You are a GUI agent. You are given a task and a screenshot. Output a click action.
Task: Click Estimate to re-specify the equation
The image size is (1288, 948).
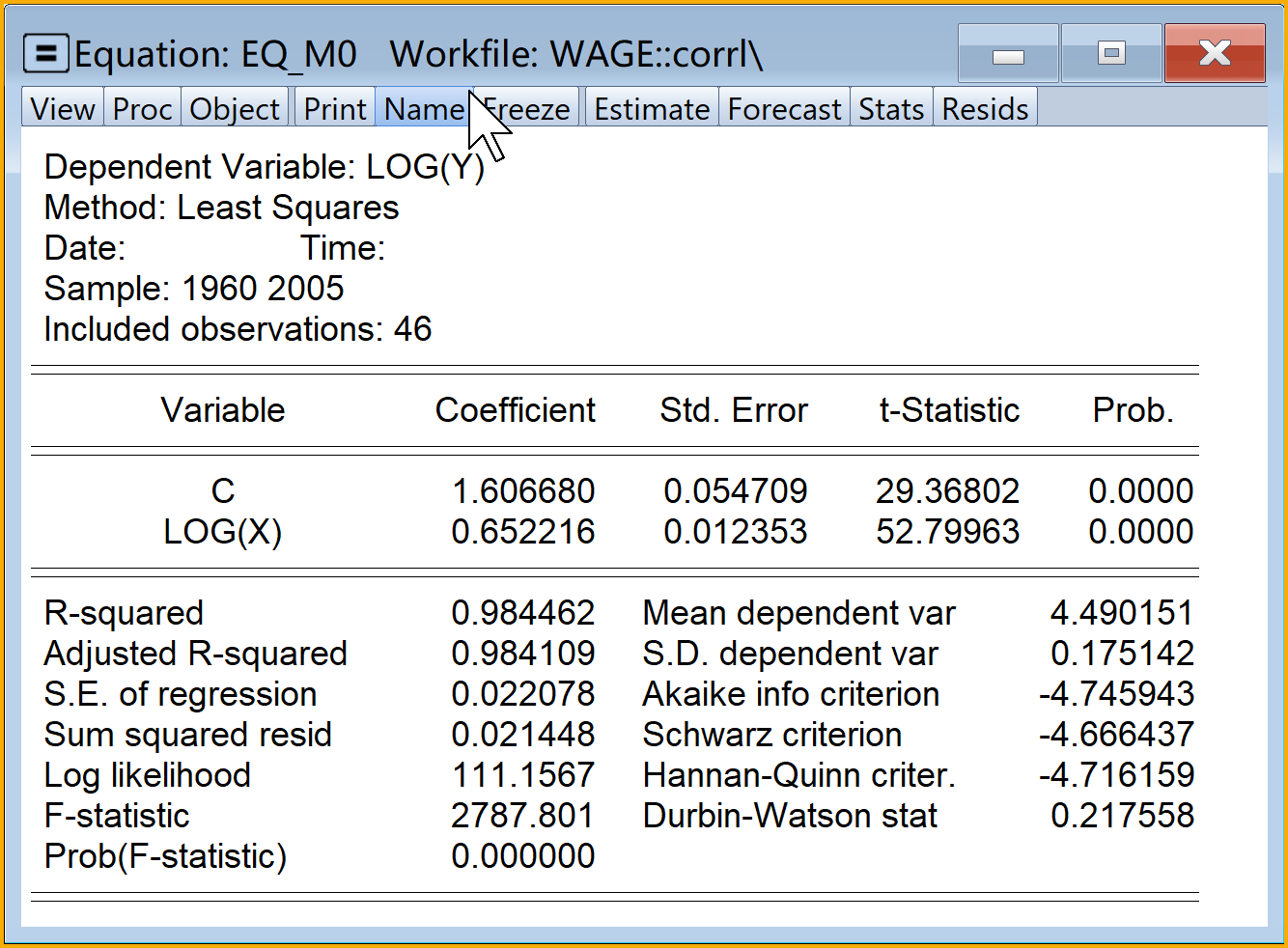tap(652, 109)
